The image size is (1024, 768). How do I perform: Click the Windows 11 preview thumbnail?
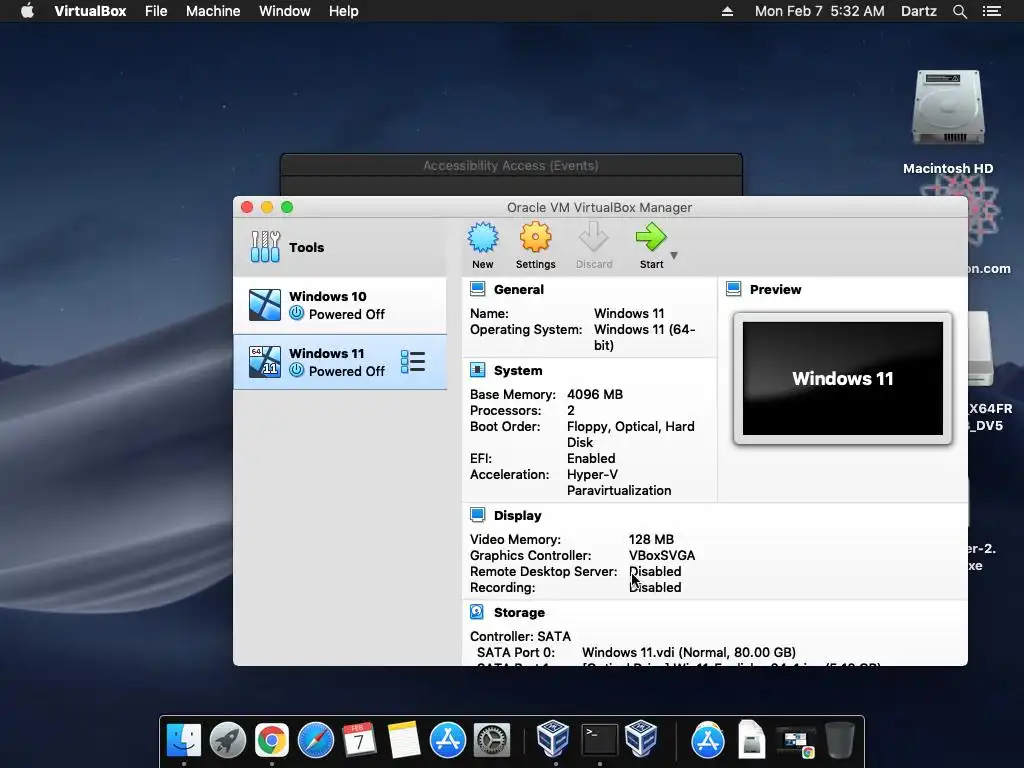click(x=842, y=378)
